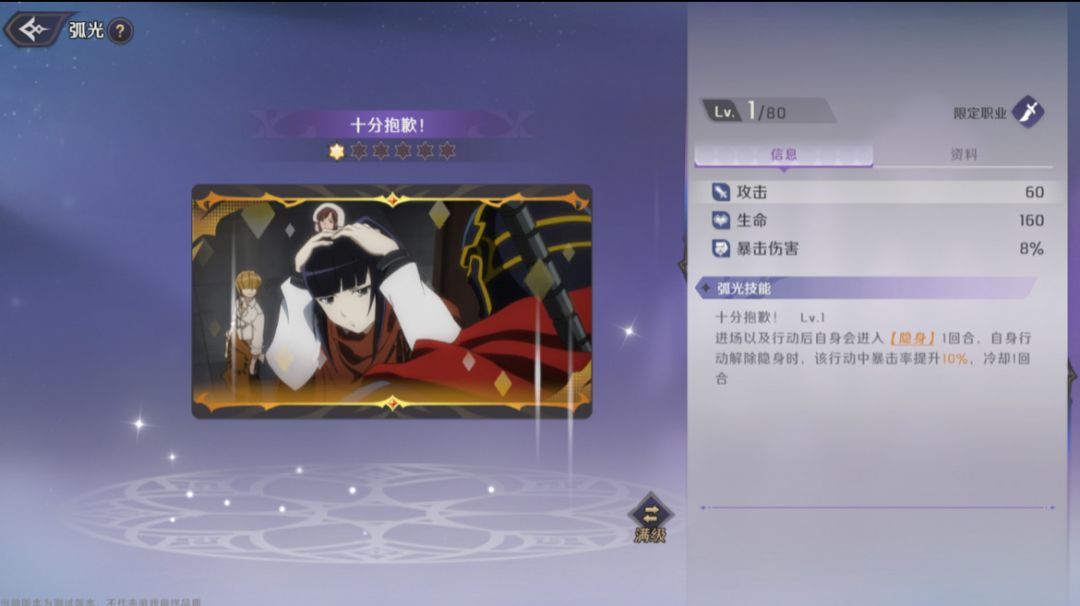
Task: Switch to the 信息 tab
Action: tap(784, 154)
